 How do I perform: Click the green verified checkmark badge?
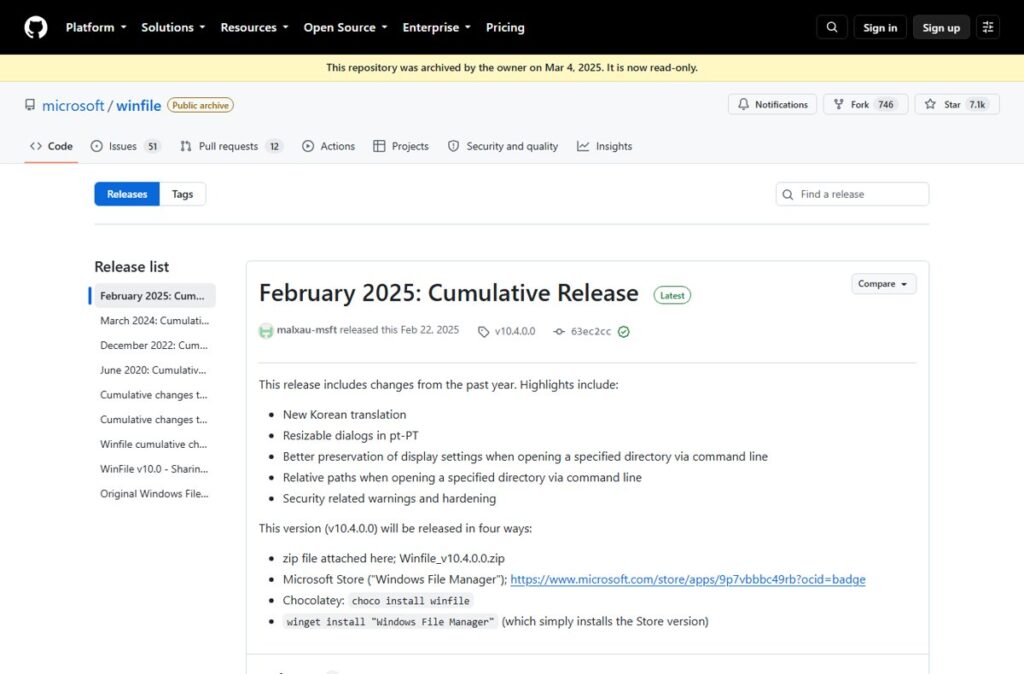pyautogui.click(x=624, y=332)
